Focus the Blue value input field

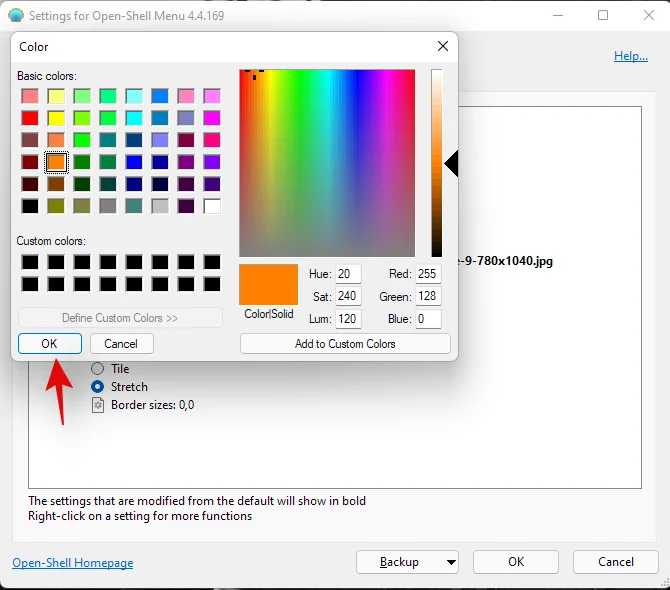pyautogui.click(x=428, y=319)
